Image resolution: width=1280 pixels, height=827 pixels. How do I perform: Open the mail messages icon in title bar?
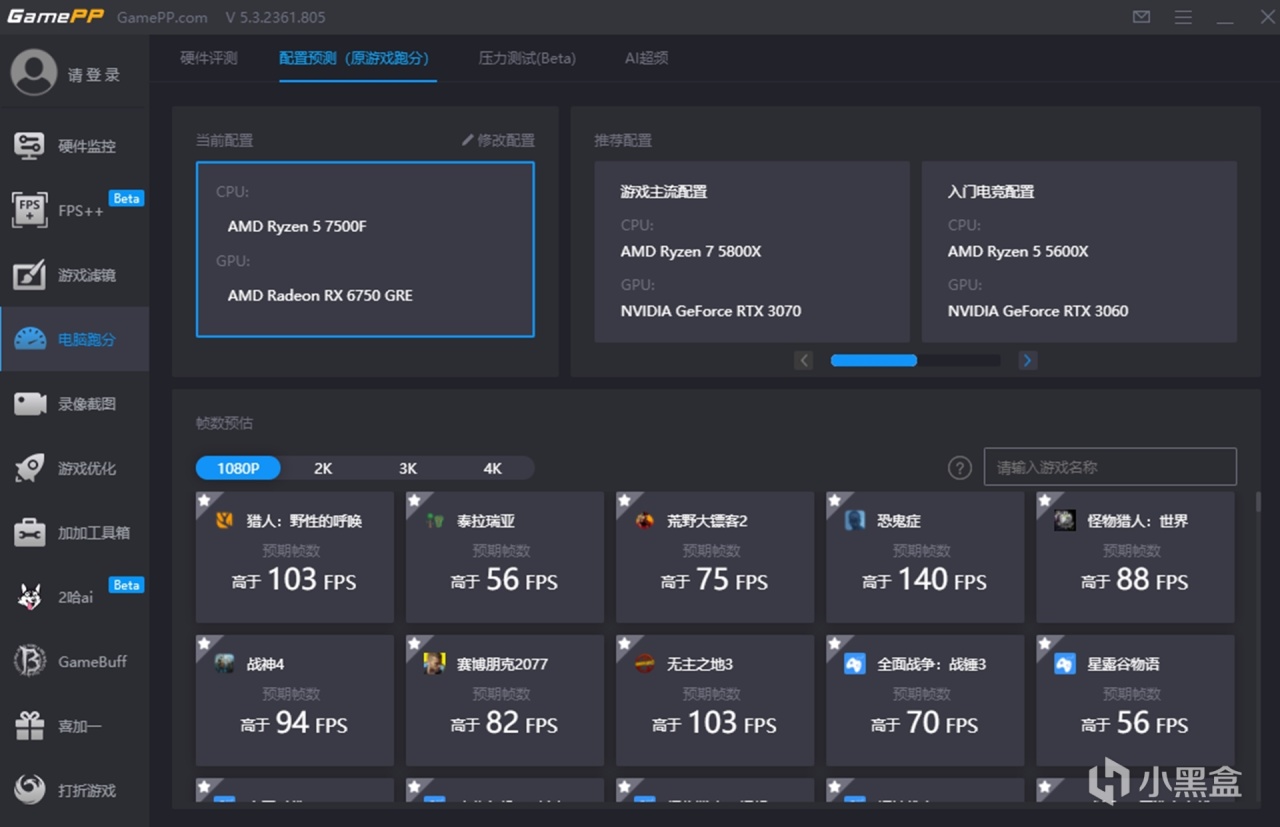(x=1141, y=17)
